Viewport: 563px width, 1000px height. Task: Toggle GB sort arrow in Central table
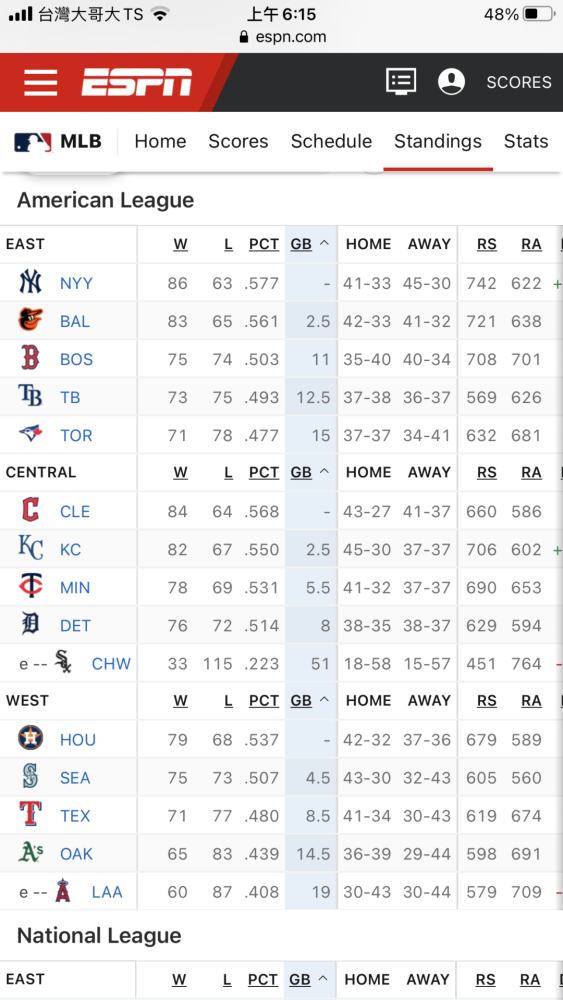(324, 473)
